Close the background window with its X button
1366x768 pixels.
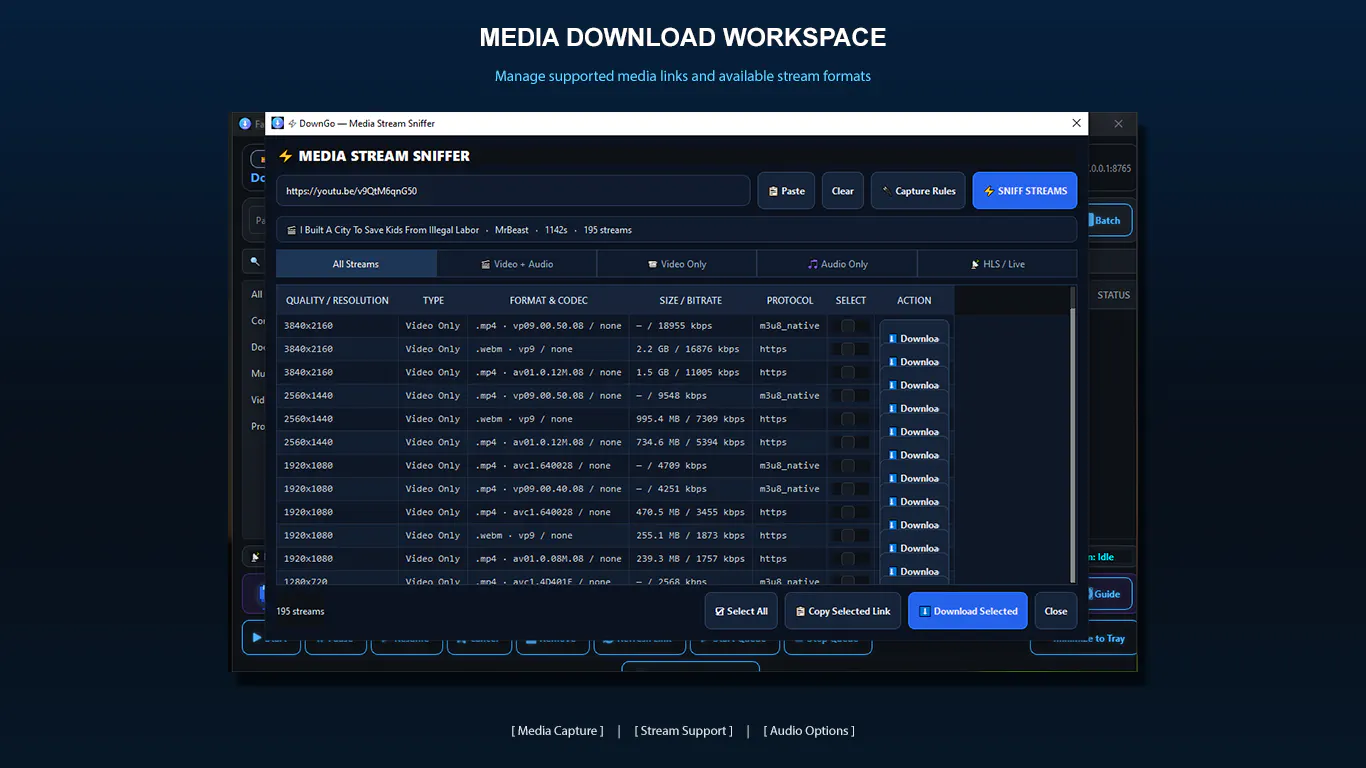[1118, 124]
